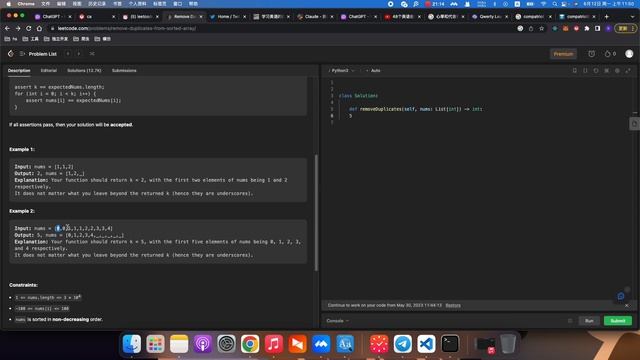Image resolution: width=640 pixels, height=360 pixels.
Task: Expand the Console panel
Action: (338, 321)
